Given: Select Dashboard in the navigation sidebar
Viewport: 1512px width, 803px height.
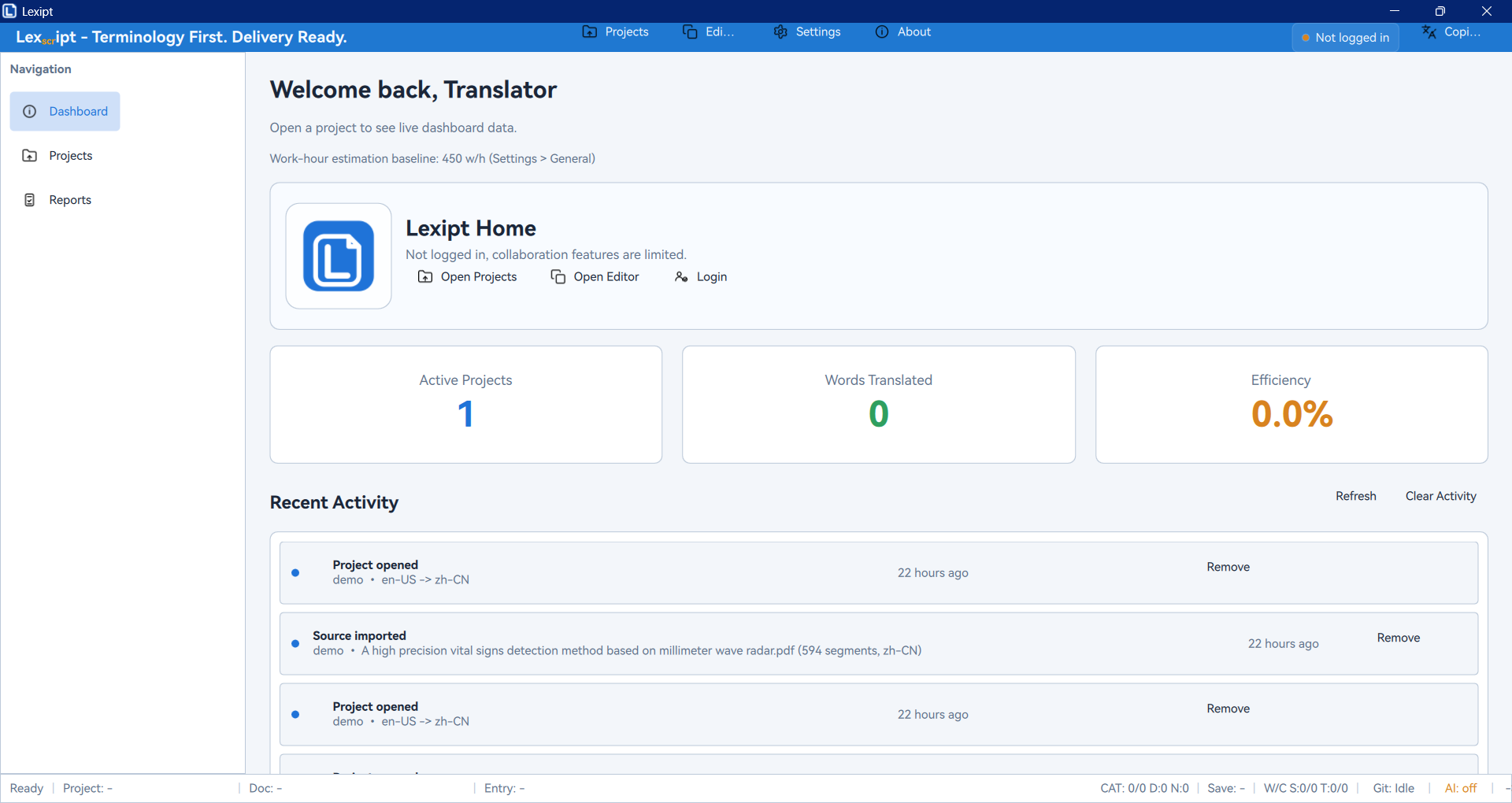Looking at the screenshot, I should point(65,111).
